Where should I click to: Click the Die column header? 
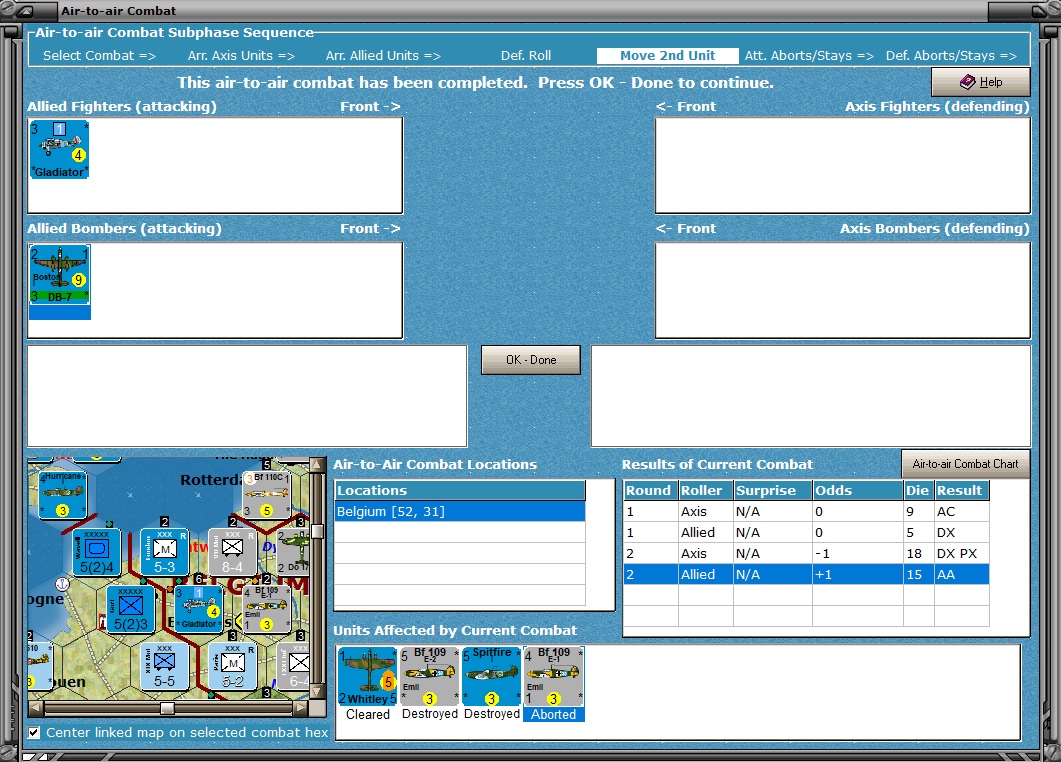(x=918, y=491)
